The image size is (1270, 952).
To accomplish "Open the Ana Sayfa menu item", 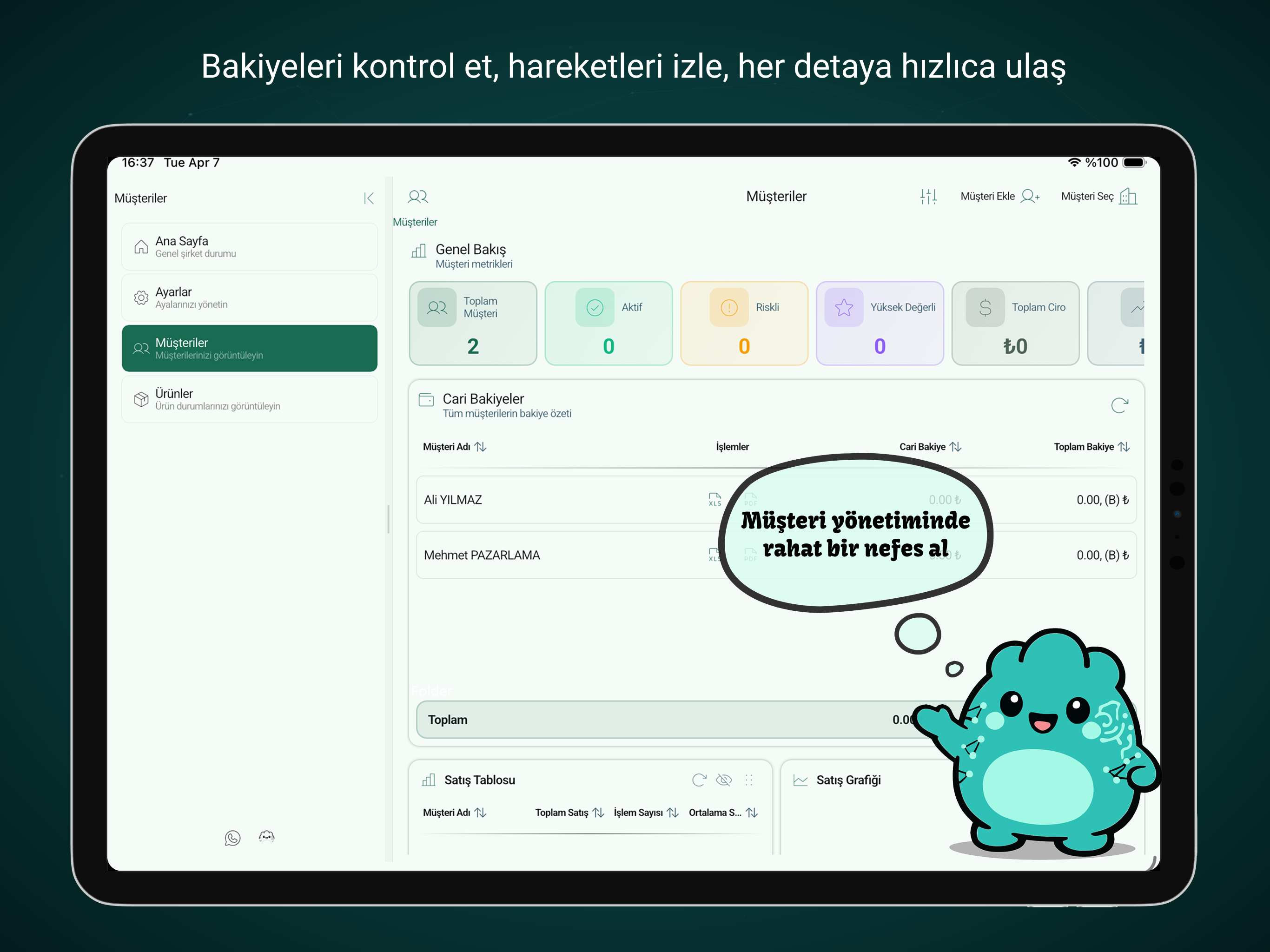I will coord(249,247).
